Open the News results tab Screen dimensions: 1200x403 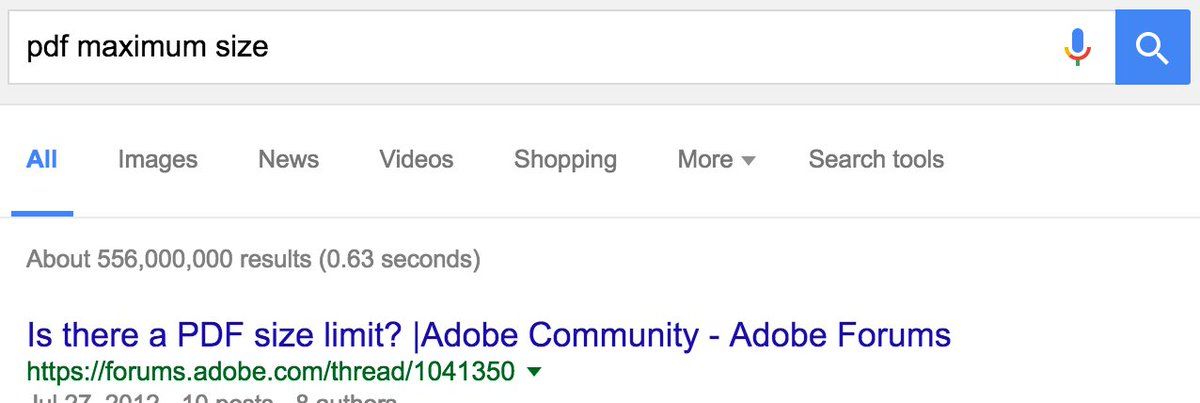(x=288, y=159)
